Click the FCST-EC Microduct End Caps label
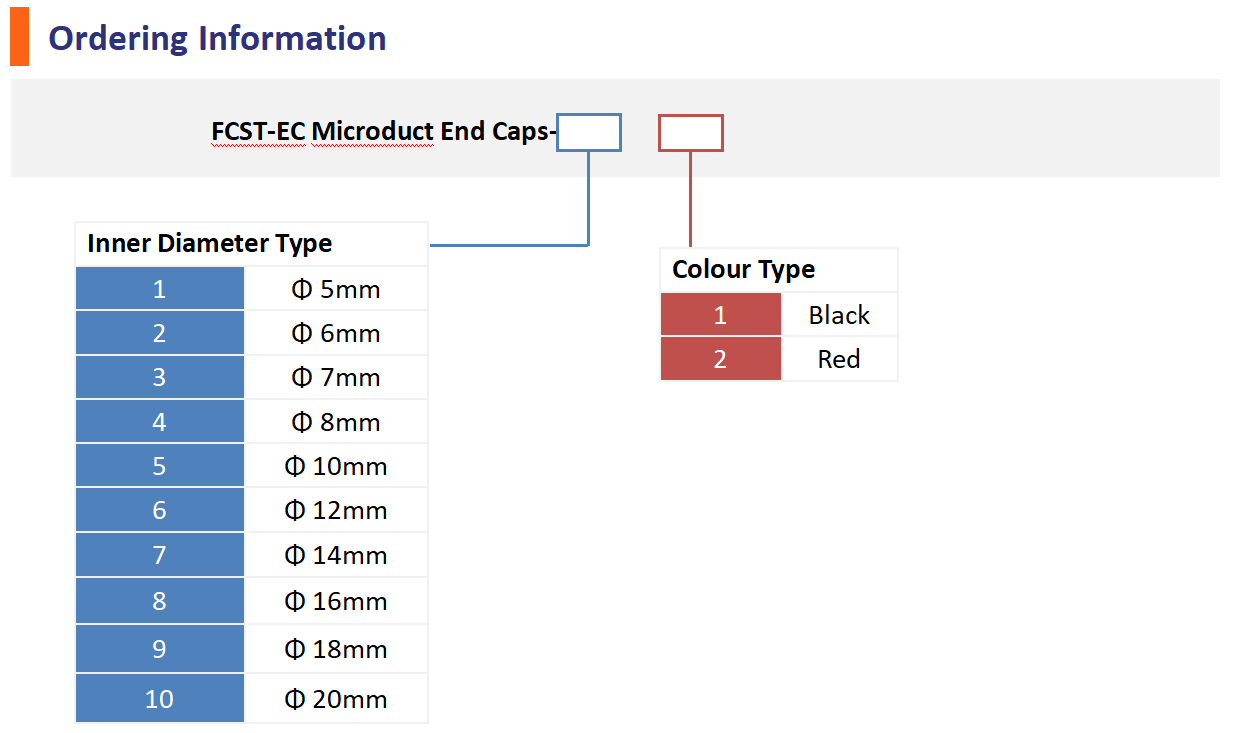The image size is (1233, 733). (x=382, y=131)
